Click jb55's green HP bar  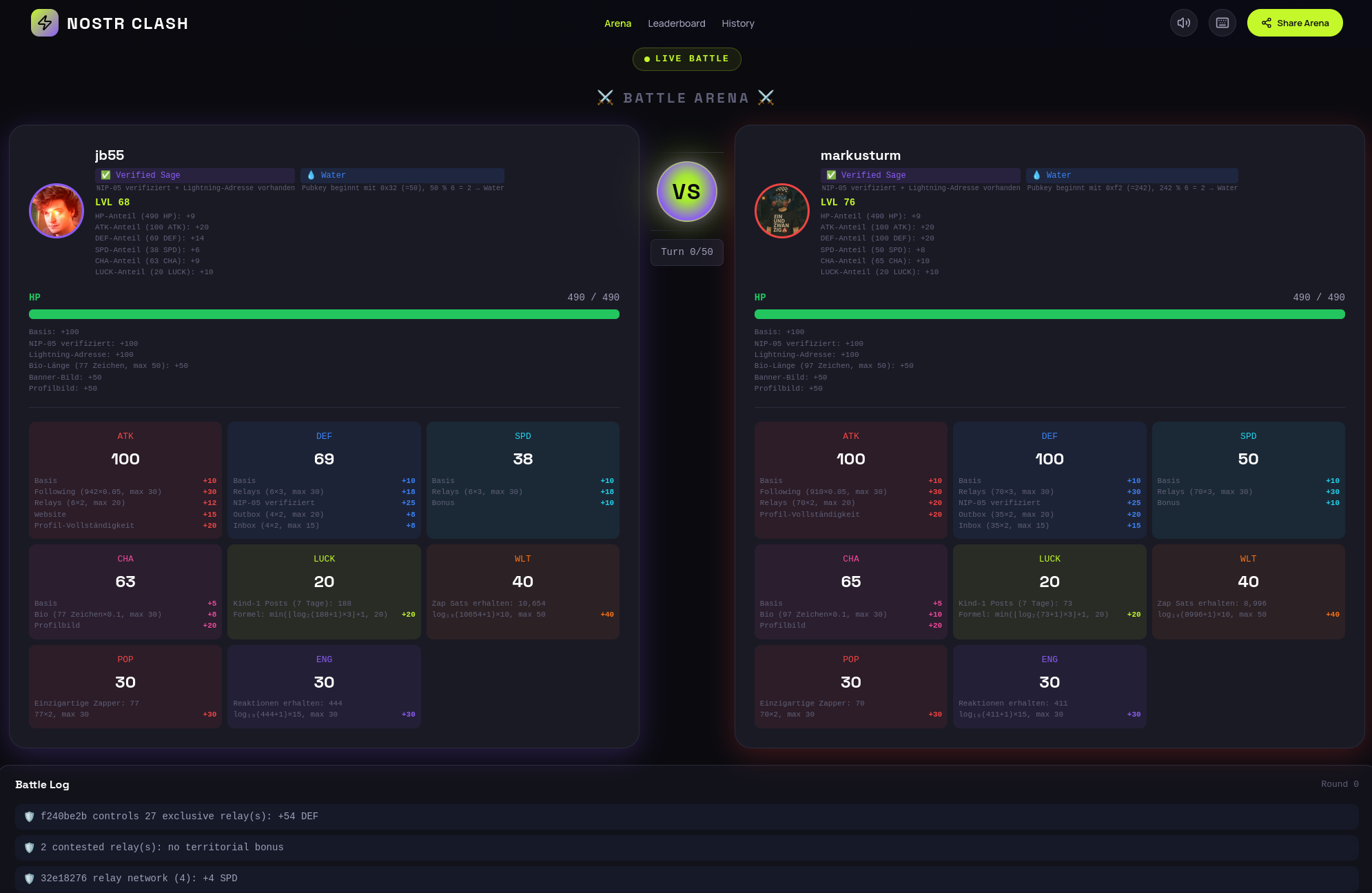coord(324,314)
